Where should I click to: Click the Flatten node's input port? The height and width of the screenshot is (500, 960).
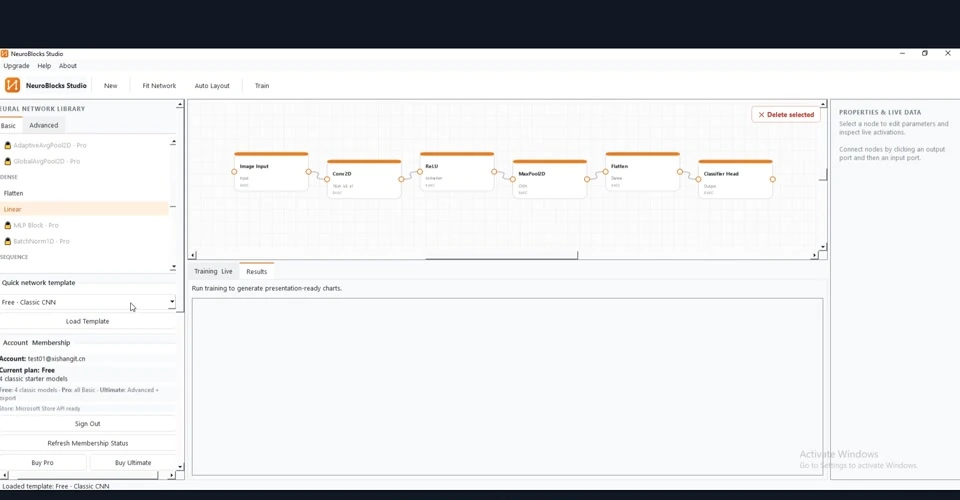tap(606, 172)
